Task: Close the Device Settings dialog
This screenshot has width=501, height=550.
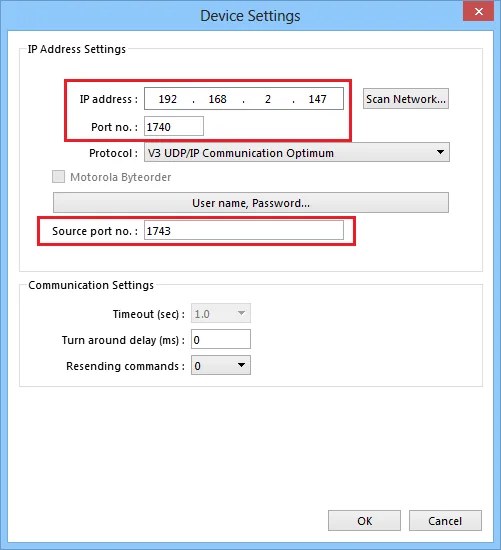Action: pyautogui.click(x=478, y=12)
